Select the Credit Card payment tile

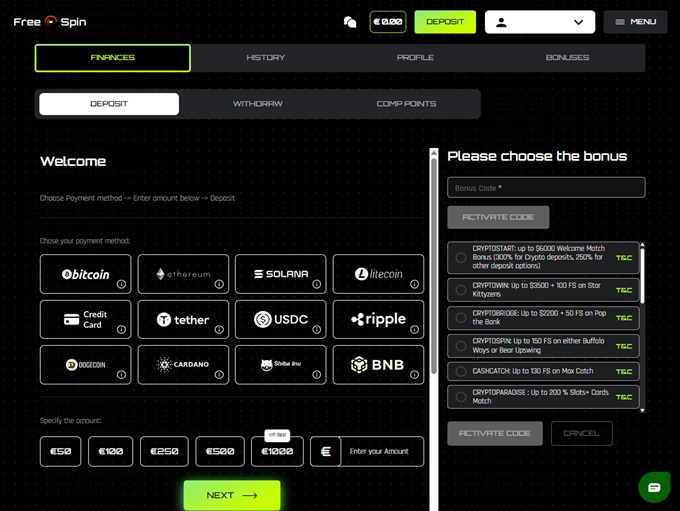pos(85,319)
